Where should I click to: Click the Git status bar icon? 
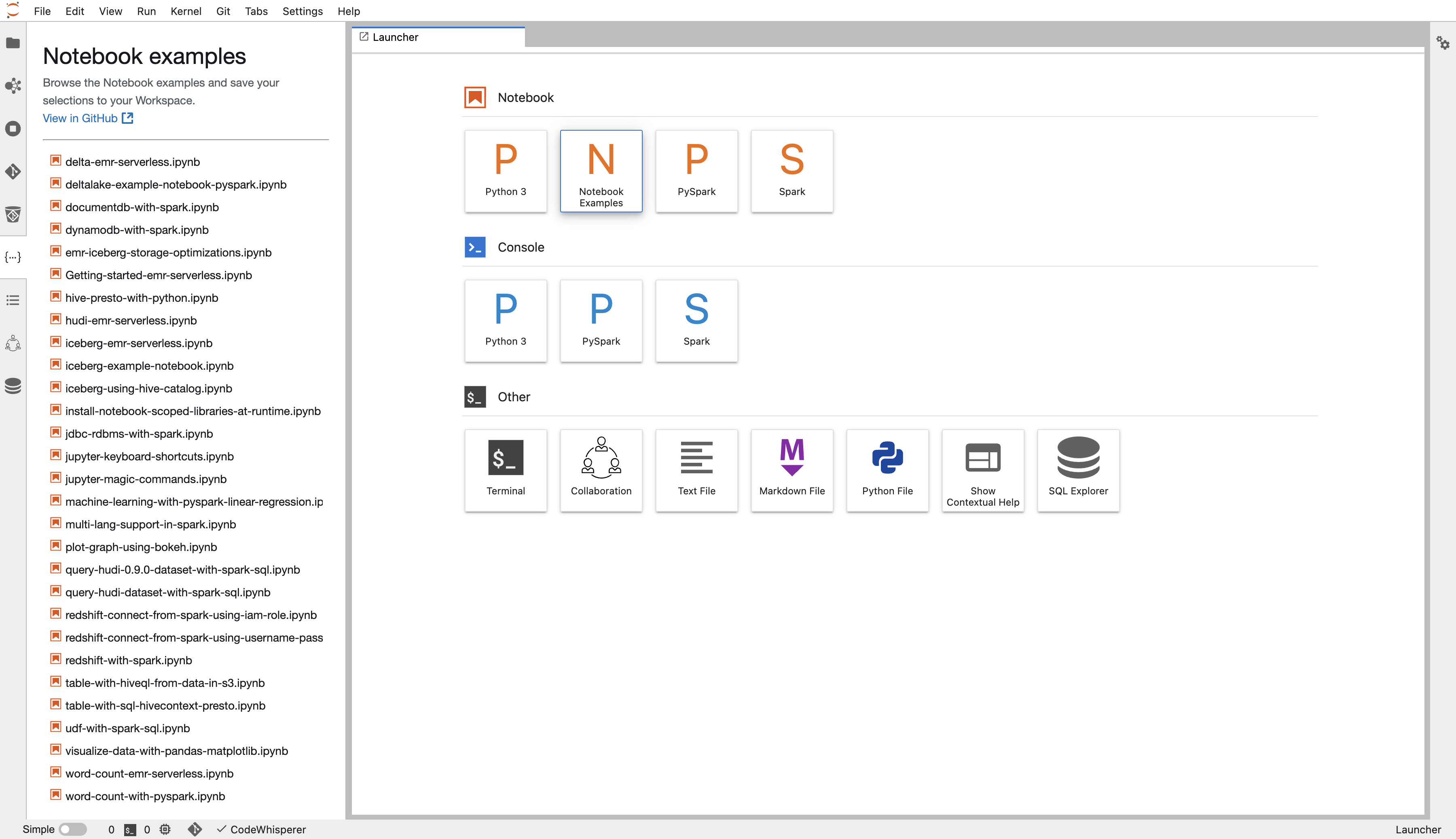tap(195, 829)
